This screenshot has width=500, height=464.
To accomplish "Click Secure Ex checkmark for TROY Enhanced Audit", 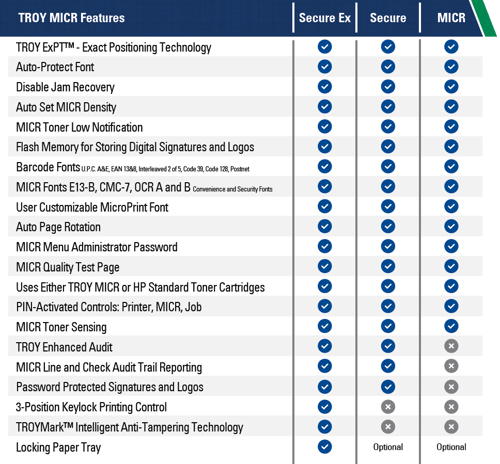I will point(325,346).
